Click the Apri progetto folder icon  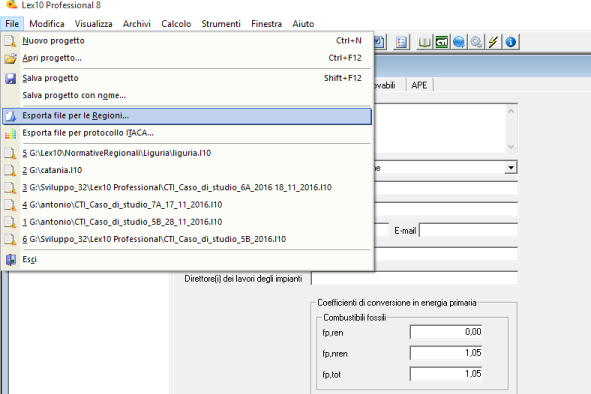tap(11, 58)
